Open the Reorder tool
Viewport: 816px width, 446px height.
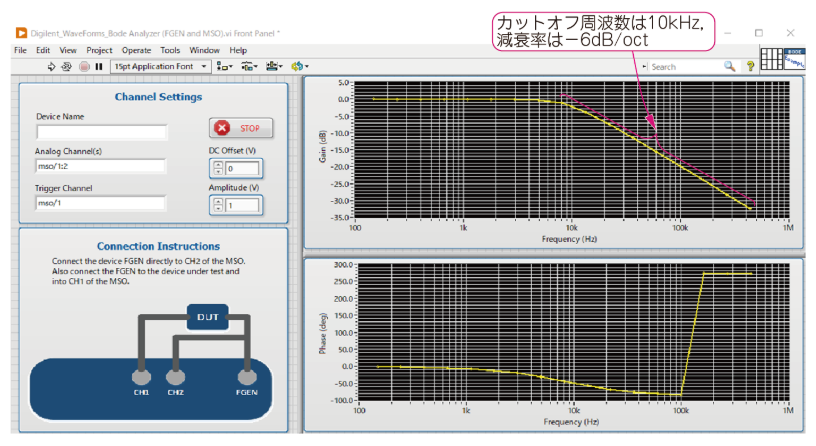point(298,67)
